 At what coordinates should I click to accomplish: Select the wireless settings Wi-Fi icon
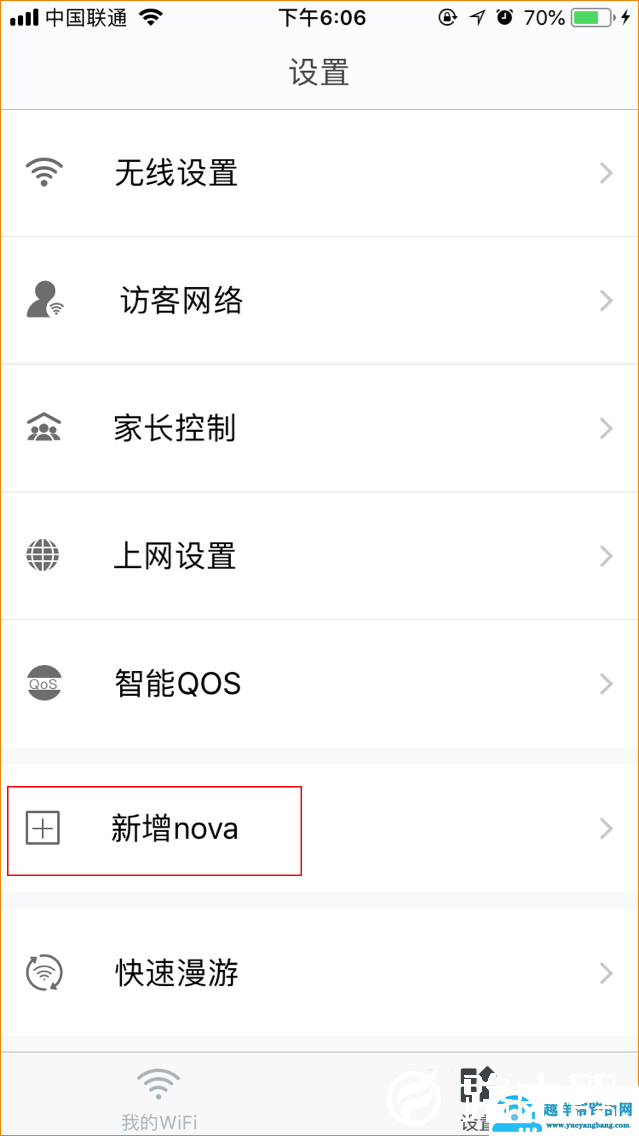(x=44, y=172)
